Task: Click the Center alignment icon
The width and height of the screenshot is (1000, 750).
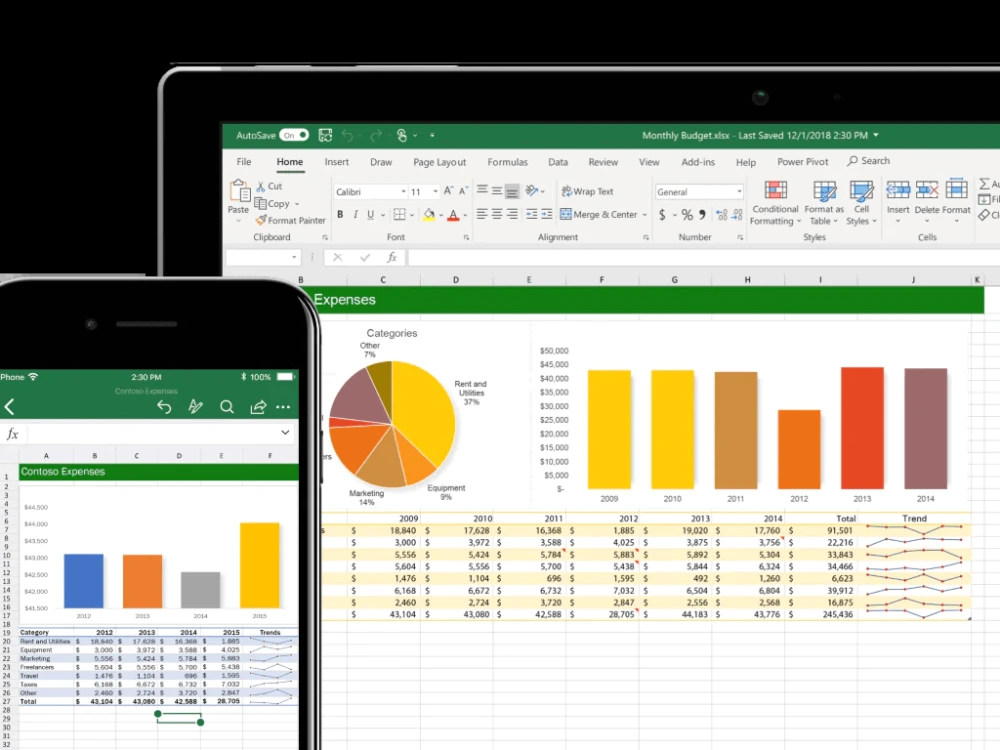Action: pyautogui.click(x=497, y=214)
